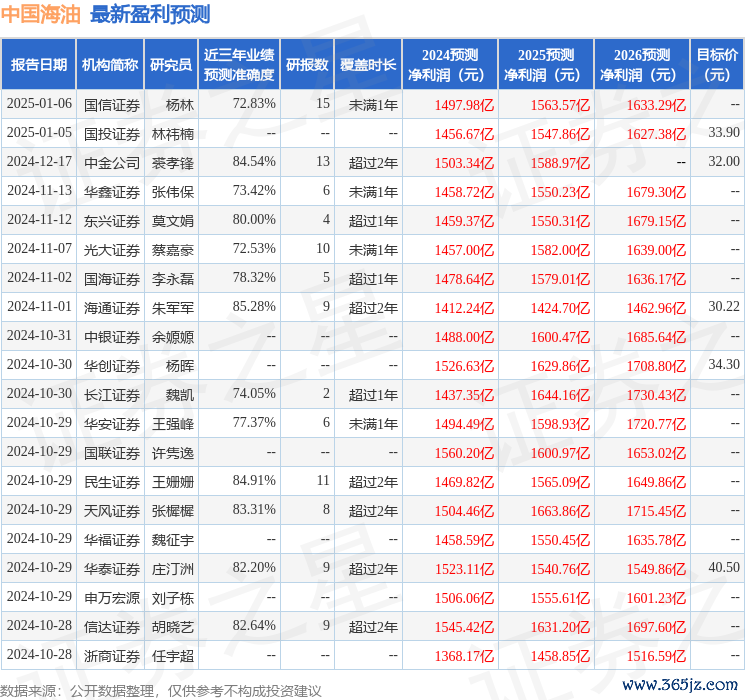This screenshot has height=700, width=745.
Task: Click accuracy value 80.00%
Action: tap(254, 219)
